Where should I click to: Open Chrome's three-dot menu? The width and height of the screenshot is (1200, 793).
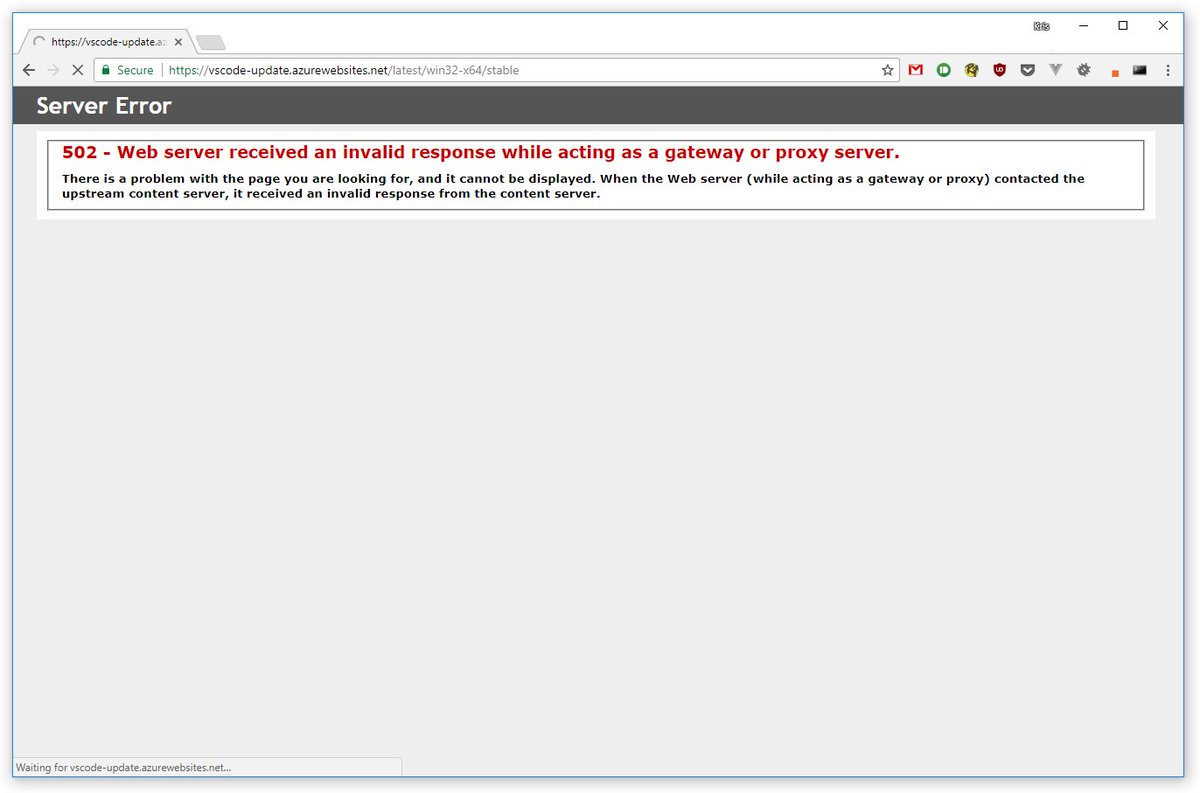click(1168, 70)
